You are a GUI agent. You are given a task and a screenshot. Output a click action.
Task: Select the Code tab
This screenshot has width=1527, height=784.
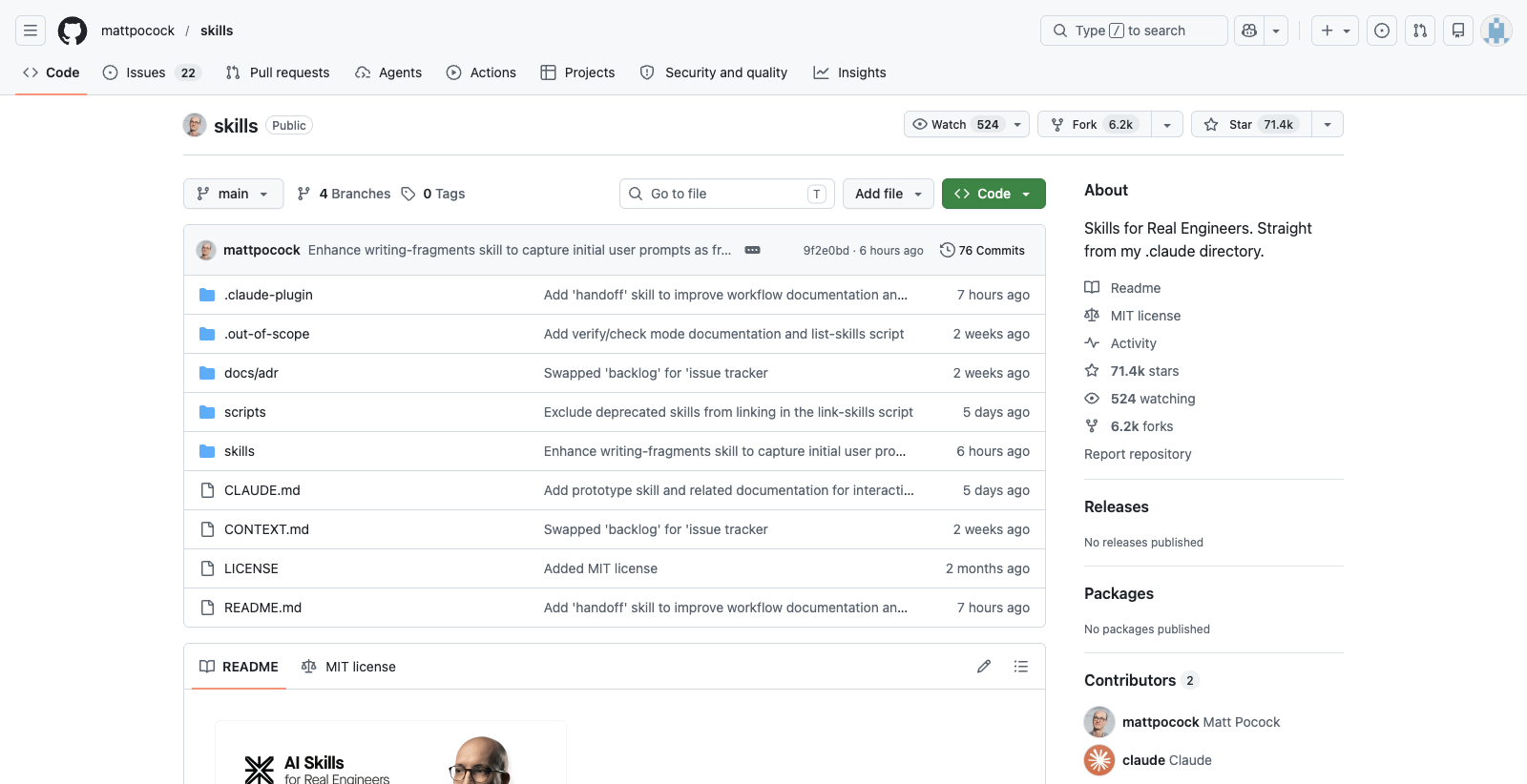pos(52,72)
